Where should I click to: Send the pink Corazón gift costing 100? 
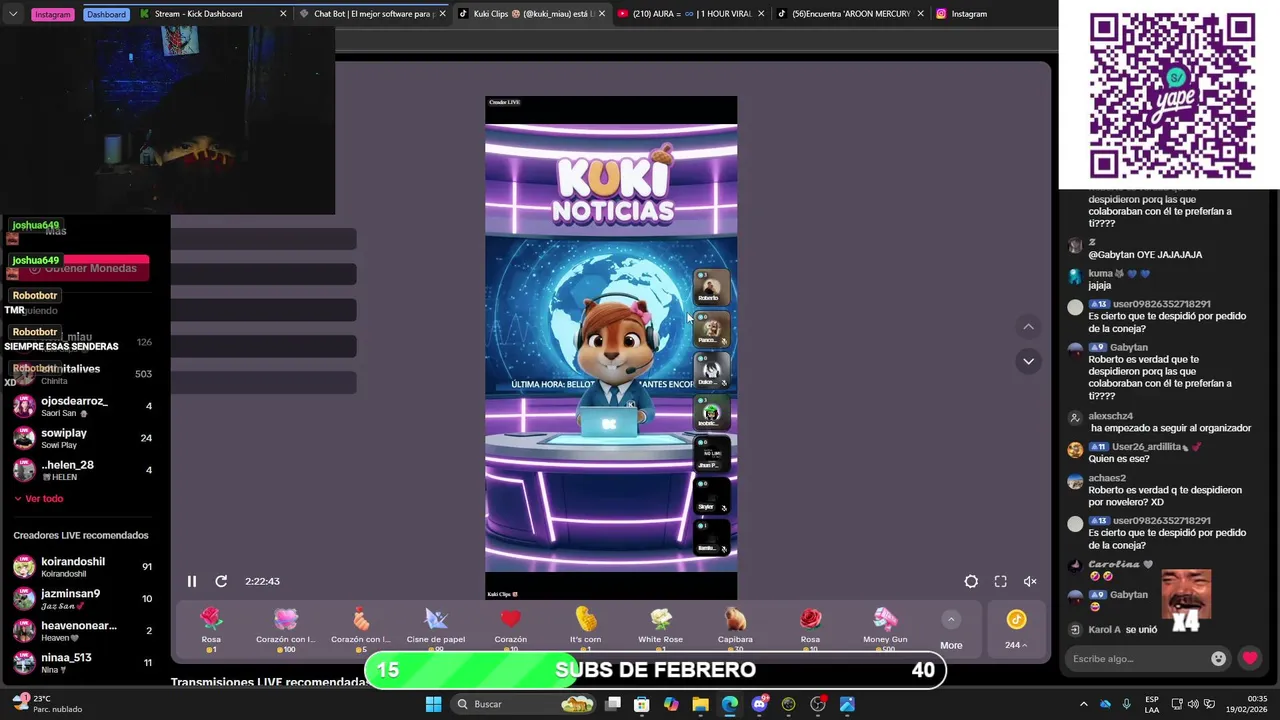pos(286,630)
